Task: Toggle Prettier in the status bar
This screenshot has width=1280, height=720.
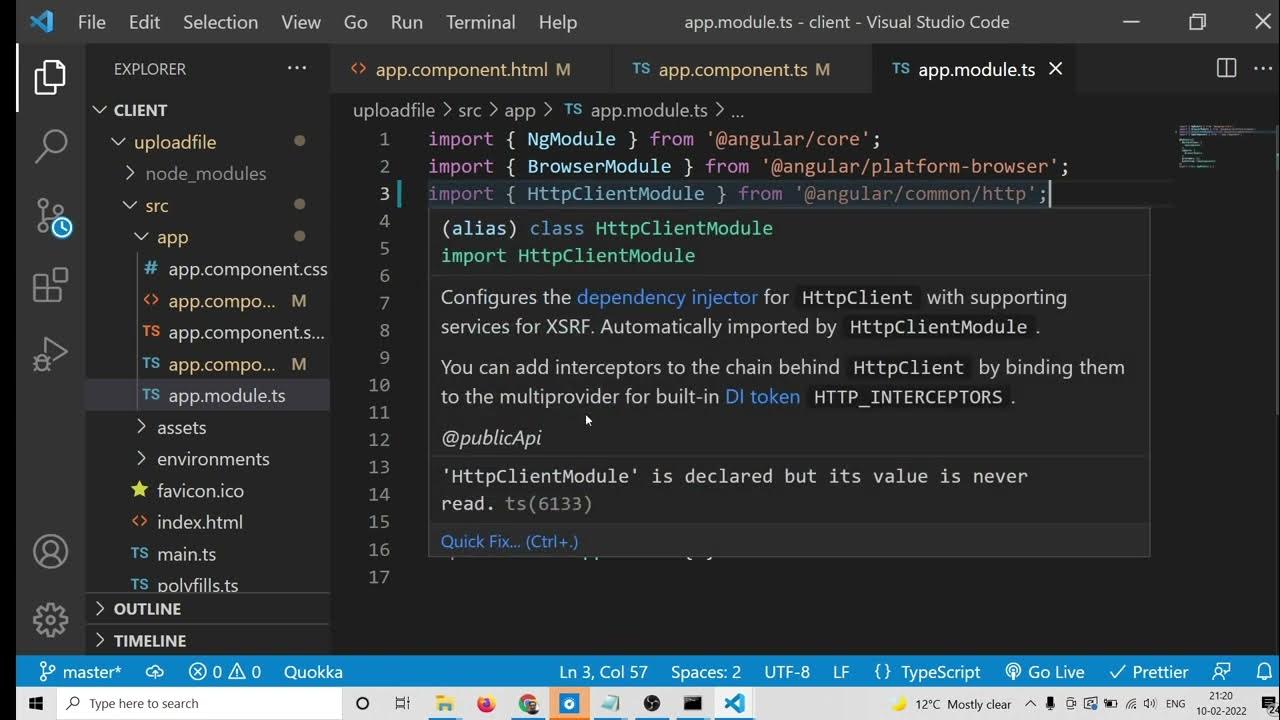Action: 1150,672
